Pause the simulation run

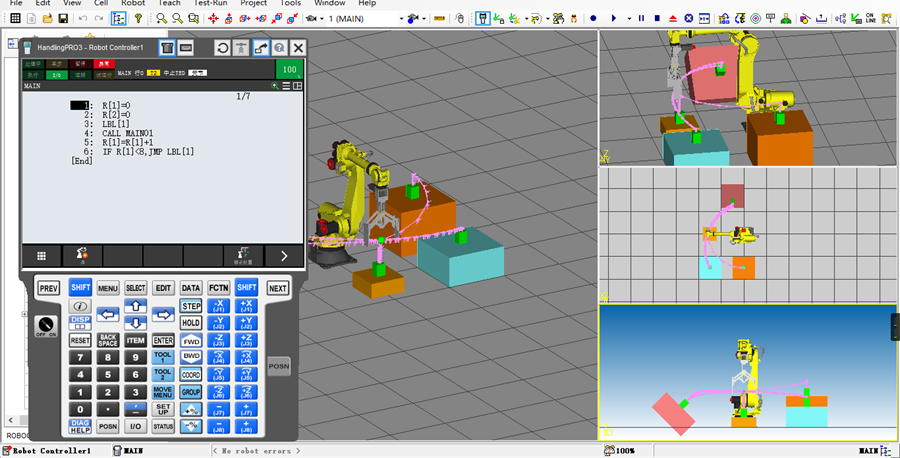(642, 18)
